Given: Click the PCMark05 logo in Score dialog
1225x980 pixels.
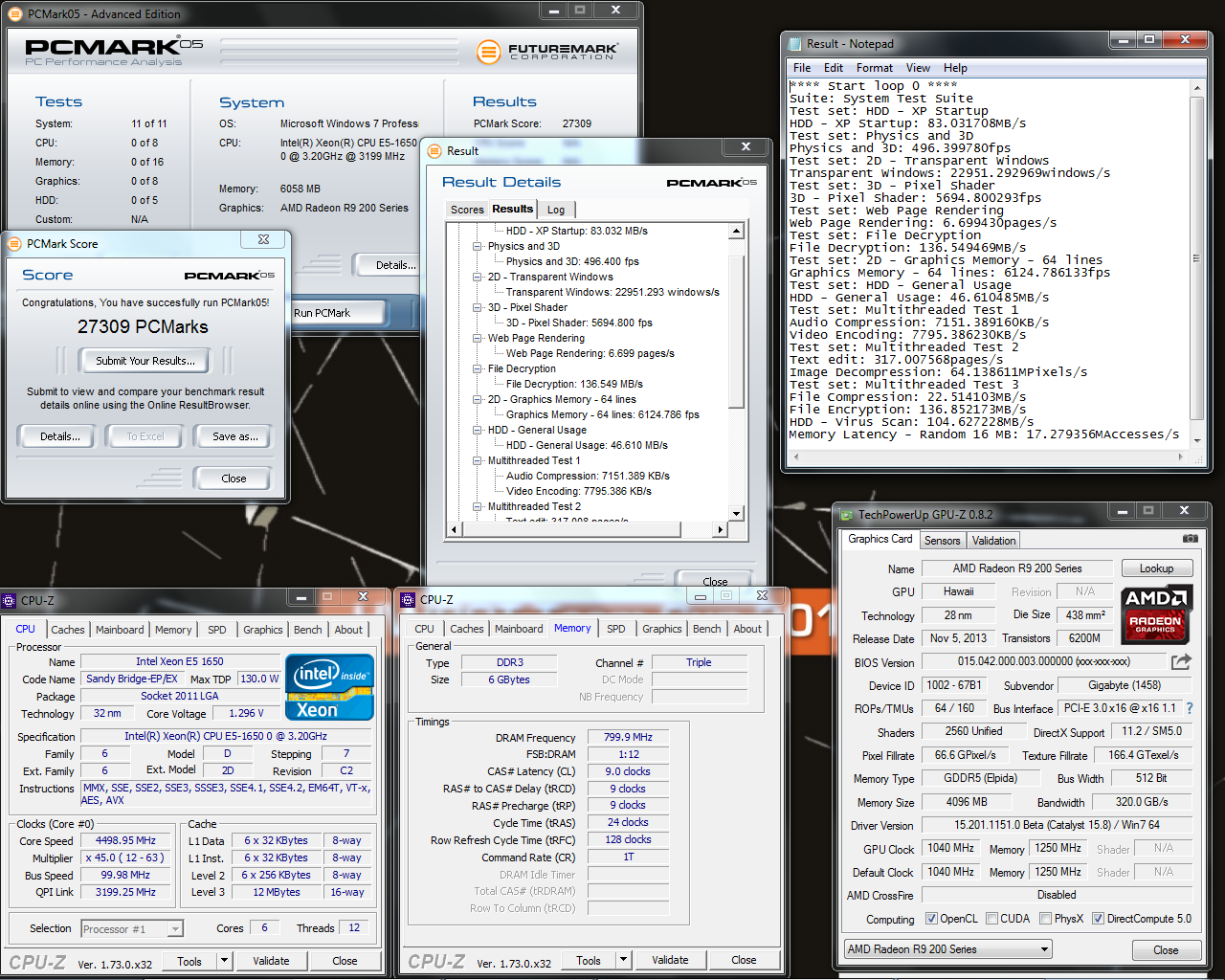Looking at the screenshot, I should (x=229, y=276).
